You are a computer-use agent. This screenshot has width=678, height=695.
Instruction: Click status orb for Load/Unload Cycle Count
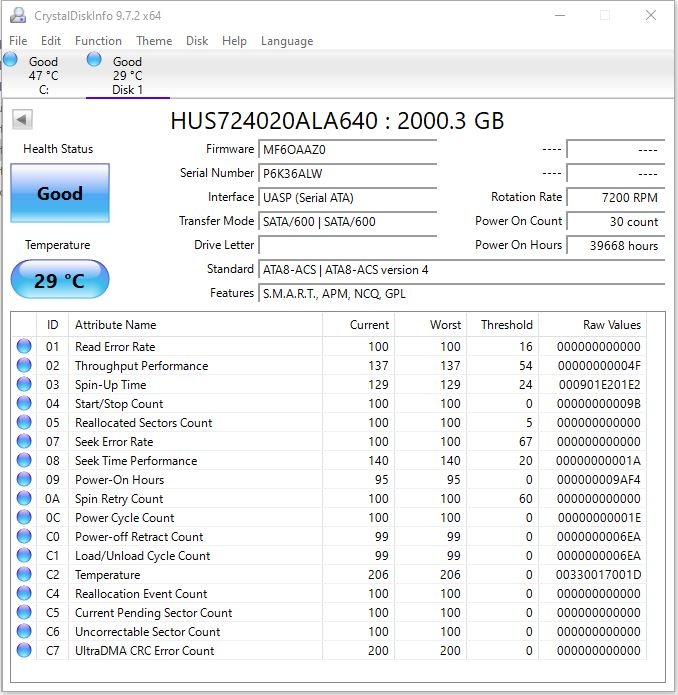[24, 555]
